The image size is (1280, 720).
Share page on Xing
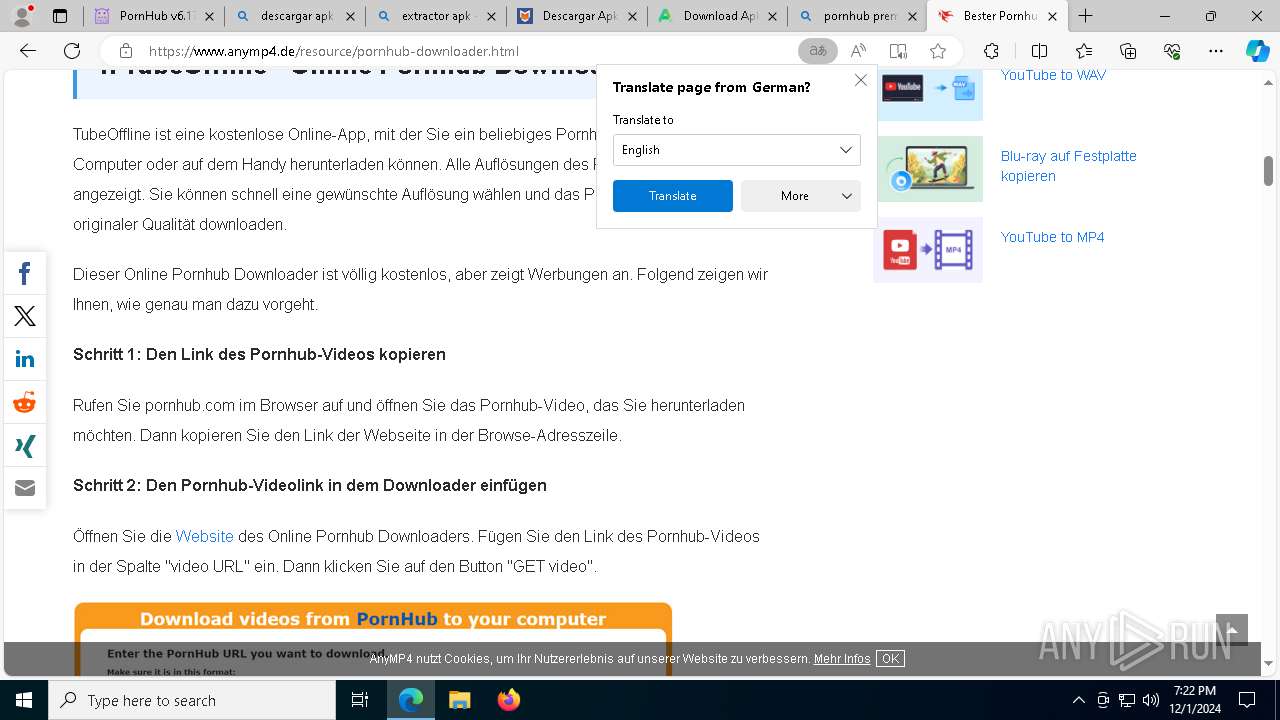click(25, 445)
